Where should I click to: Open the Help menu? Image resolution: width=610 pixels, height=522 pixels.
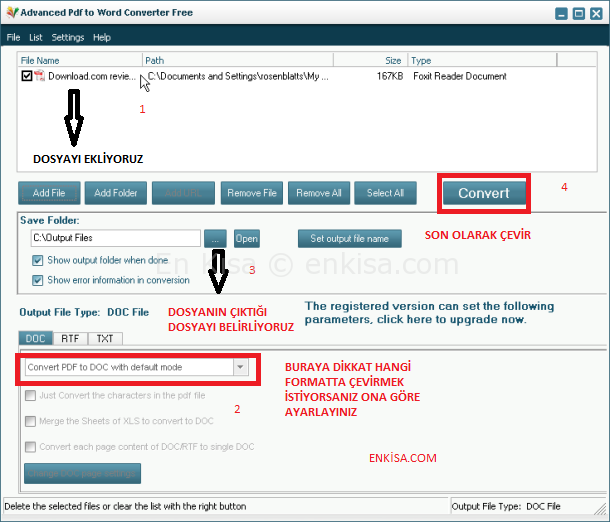click(102, 37)
